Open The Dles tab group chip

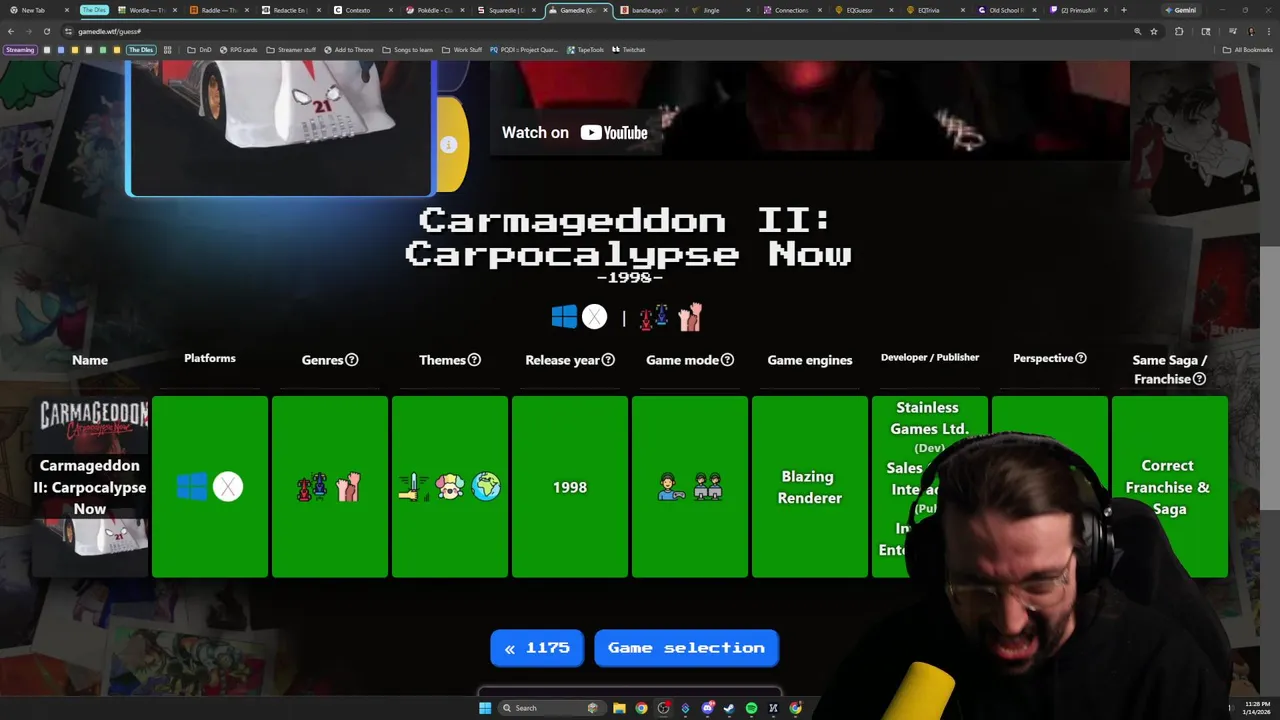[x=94, y=10]
